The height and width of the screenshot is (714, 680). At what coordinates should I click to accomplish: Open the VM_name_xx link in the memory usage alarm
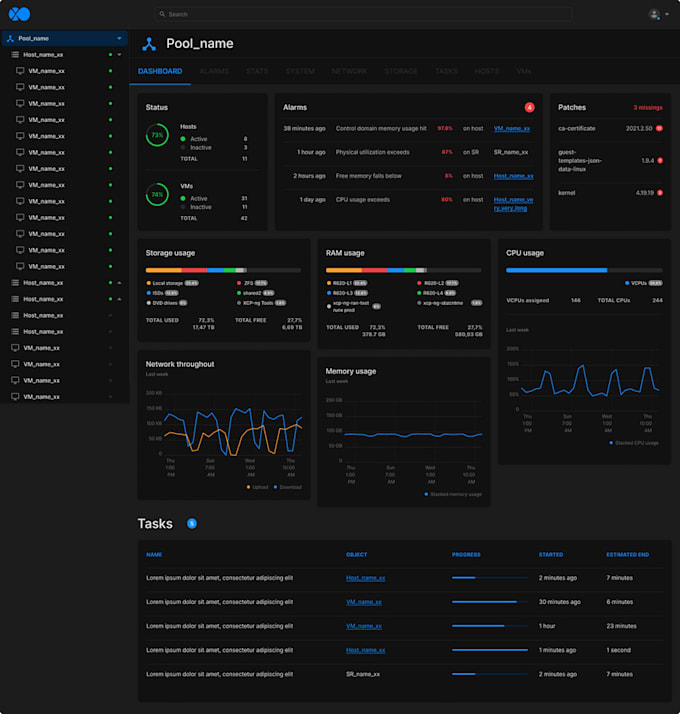tap(511, 129)
